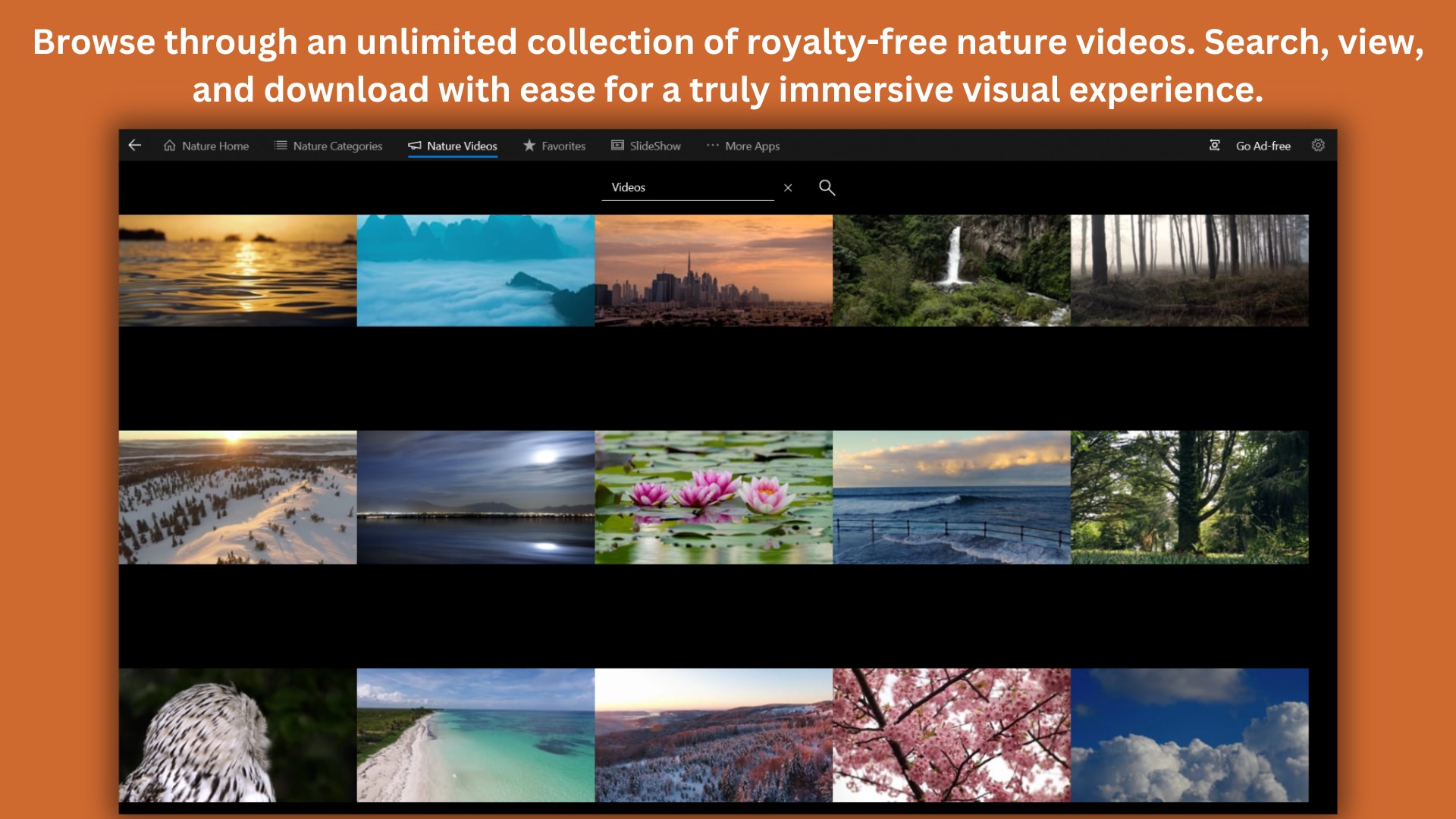Open the Nature Categories tab
This screenshot has height=819, width=1456.
(337, 146)
